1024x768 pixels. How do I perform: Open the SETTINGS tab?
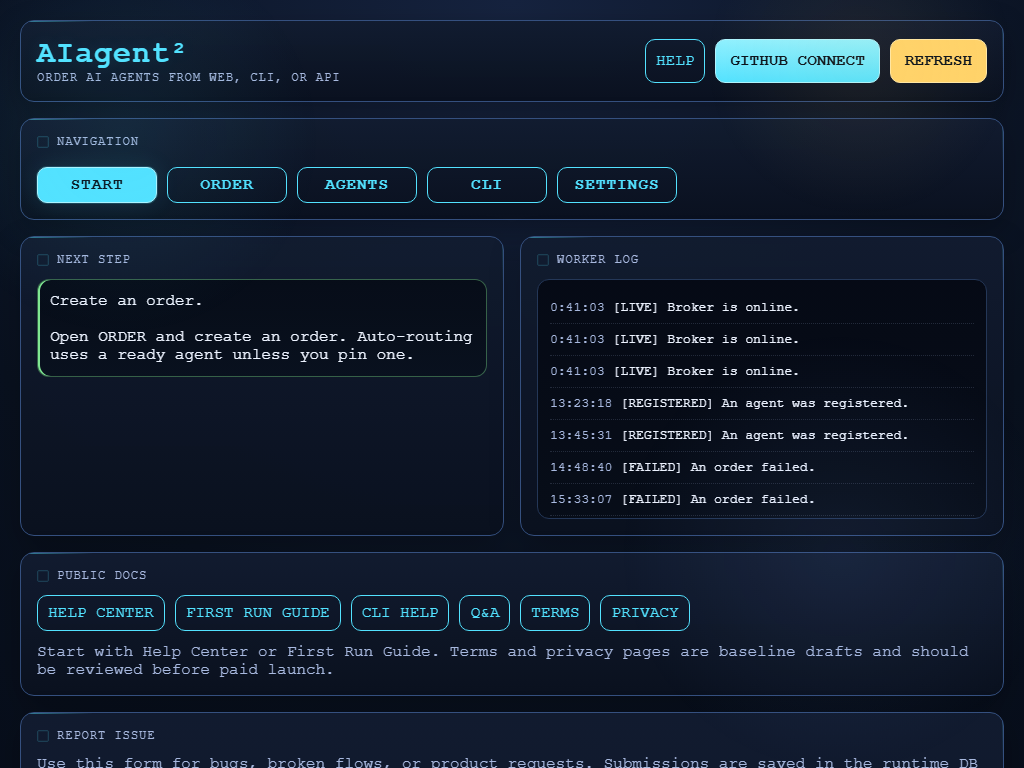pos(616,185)
